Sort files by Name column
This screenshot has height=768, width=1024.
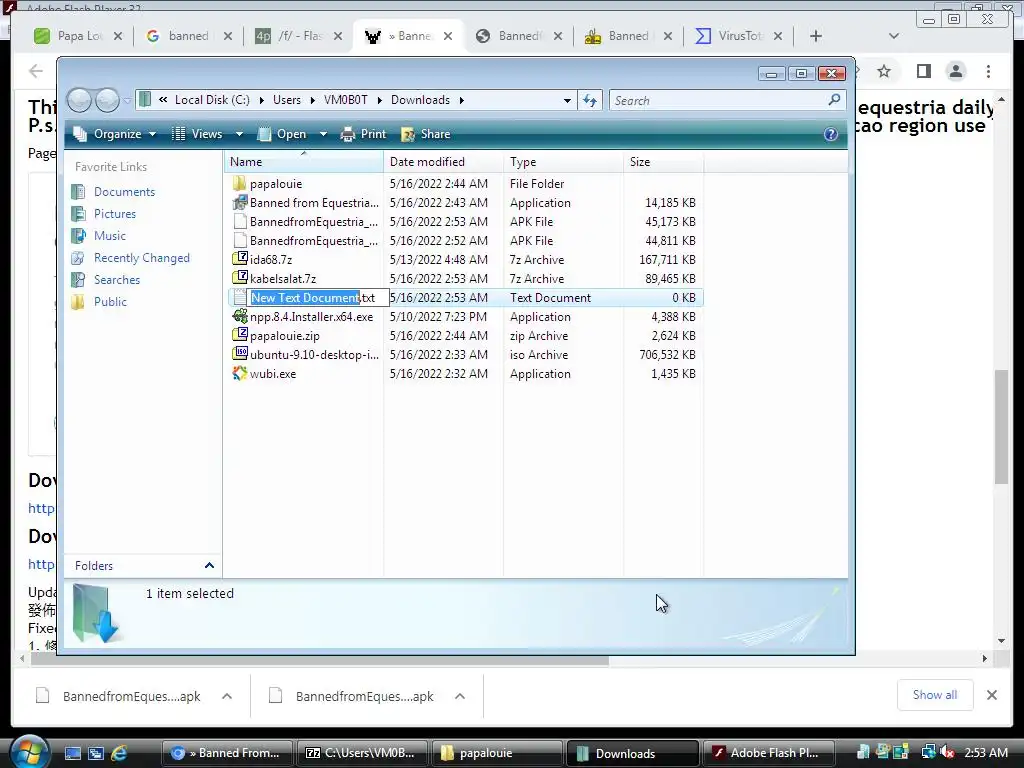coord(304,162)
